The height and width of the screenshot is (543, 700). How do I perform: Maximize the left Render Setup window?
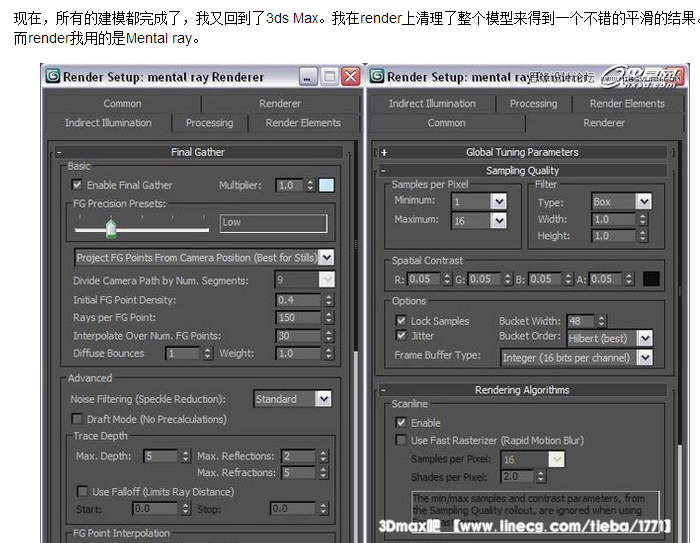click(329, 77)
